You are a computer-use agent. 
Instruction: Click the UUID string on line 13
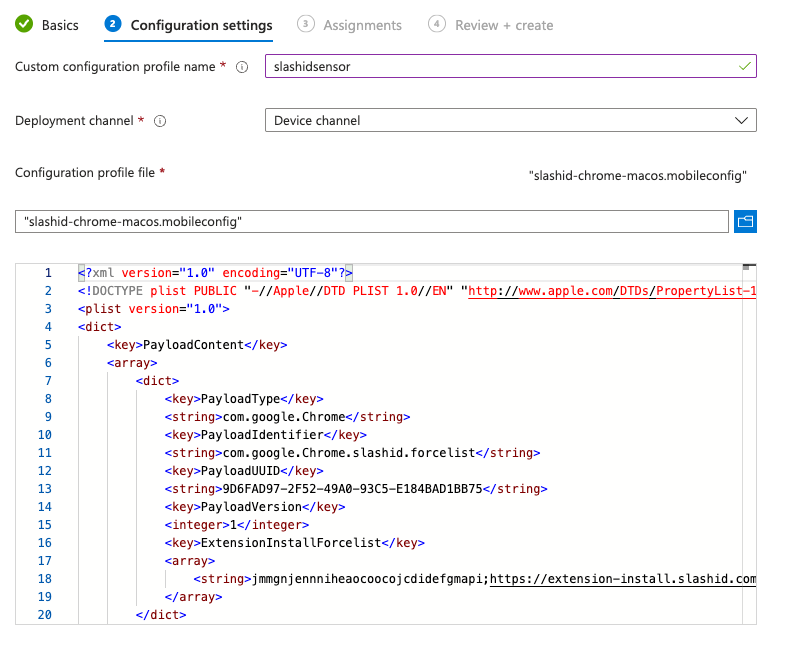(356, 489)
